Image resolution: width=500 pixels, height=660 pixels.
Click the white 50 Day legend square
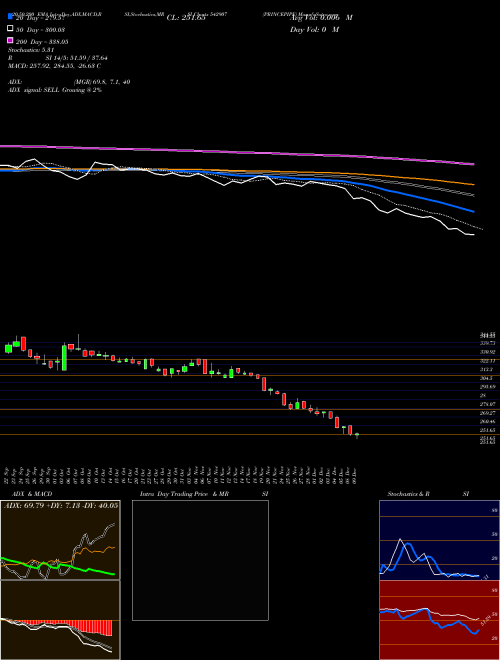click(x=10, y=29)
